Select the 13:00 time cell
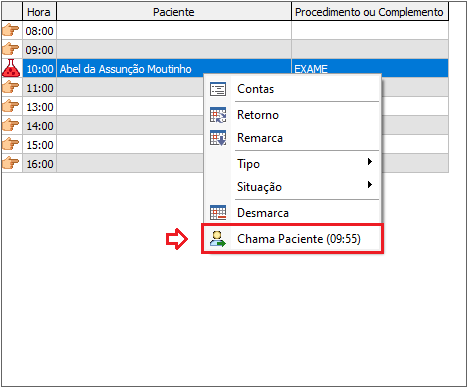 coord(39,107)
